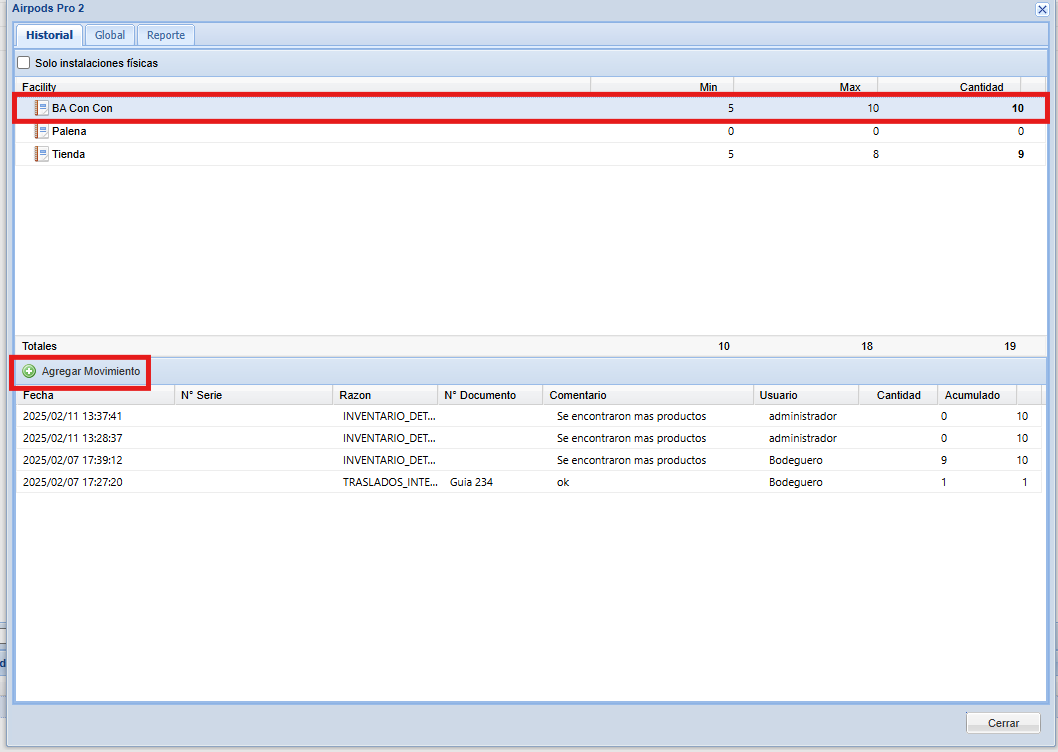Open the Reporte tab
1058x752 pixels.
click(166, 35)
